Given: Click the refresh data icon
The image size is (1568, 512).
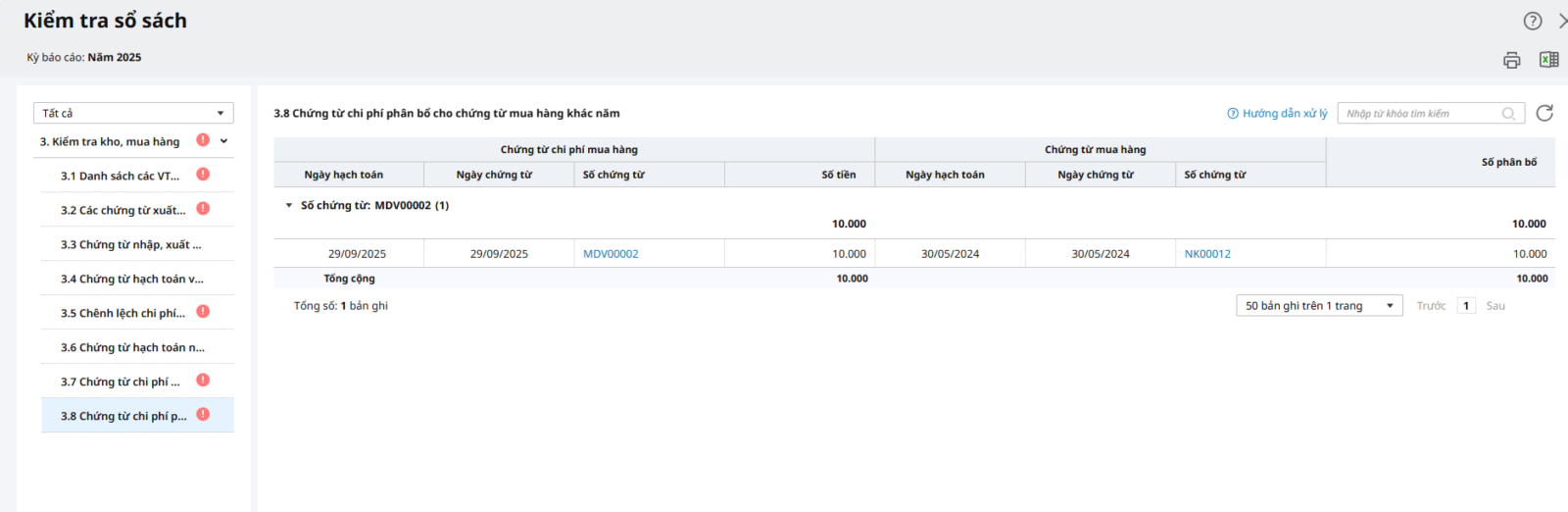Looking at the screenshot, I should click(x=1544, y=113).
